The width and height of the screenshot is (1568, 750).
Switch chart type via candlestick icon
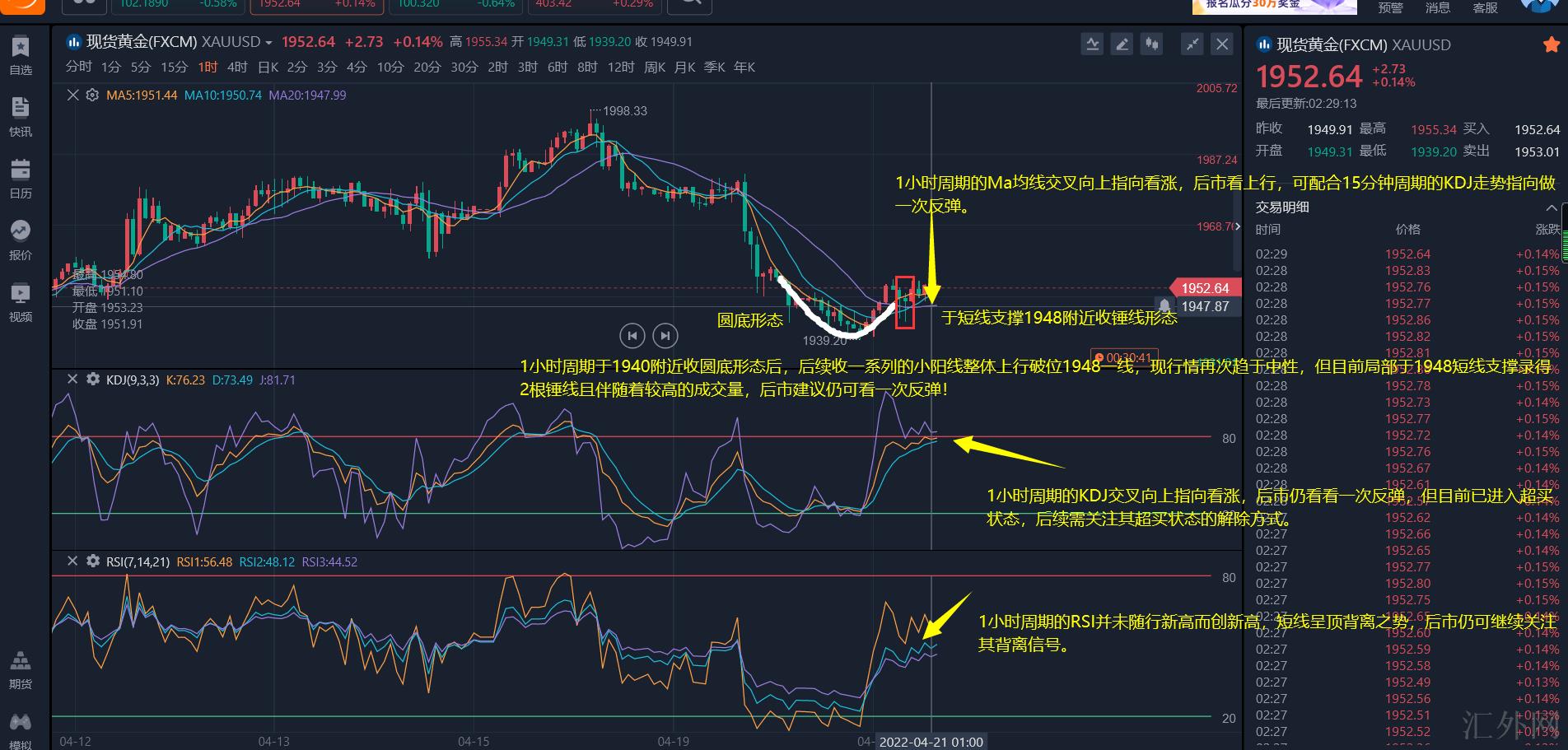pos(1151,44)
